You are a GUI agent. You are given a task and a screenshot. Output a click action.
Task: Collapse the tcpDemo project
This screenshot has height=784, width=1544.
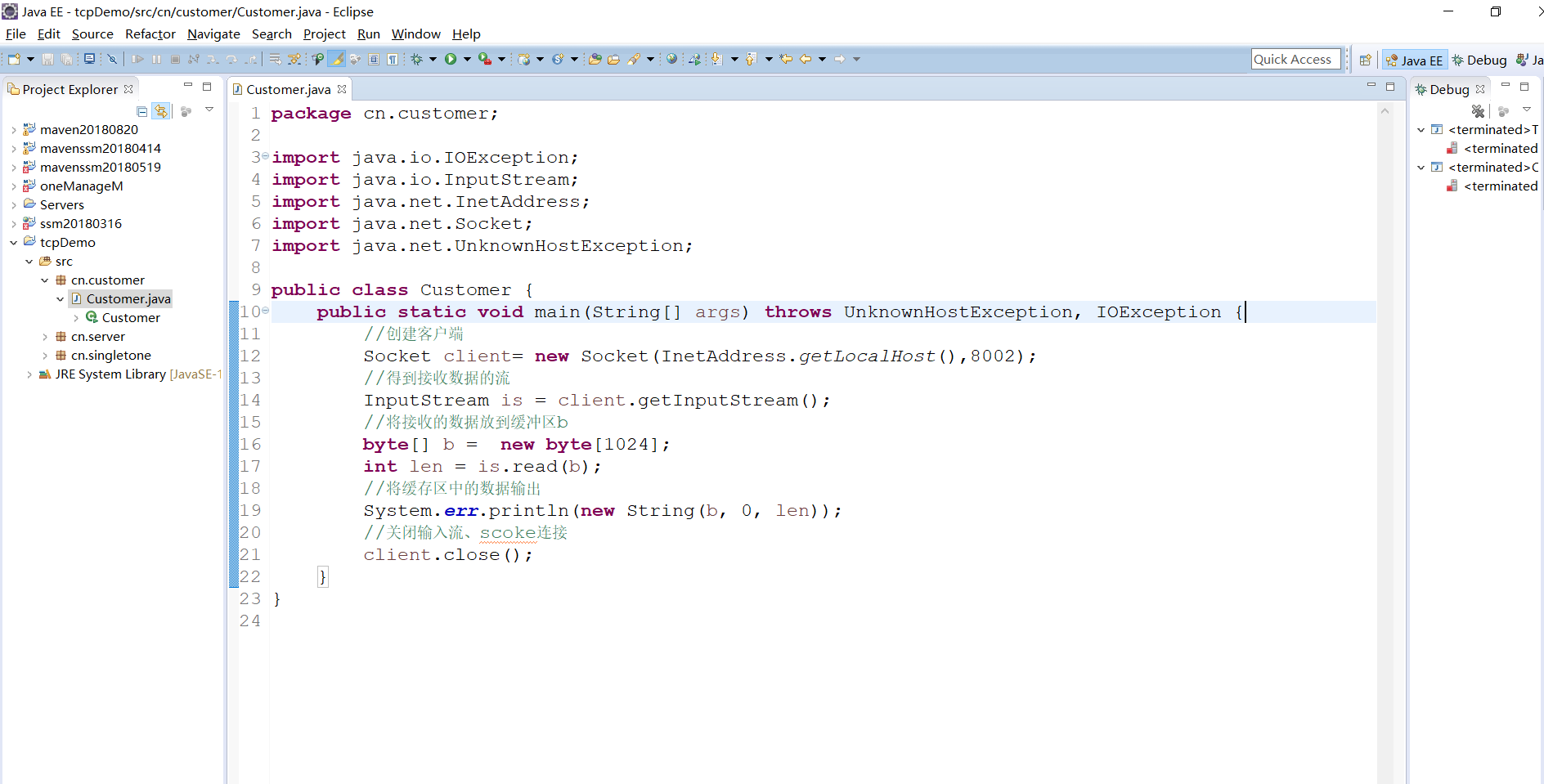pyautogui.click(x=14, y=242)
